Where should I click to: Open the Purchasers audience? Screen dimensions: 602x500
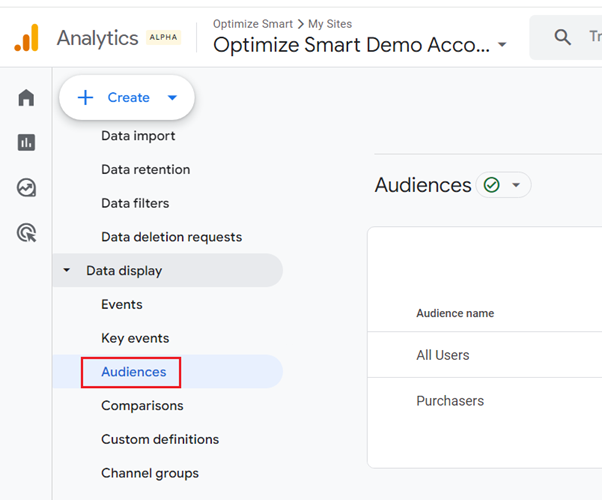450,401
